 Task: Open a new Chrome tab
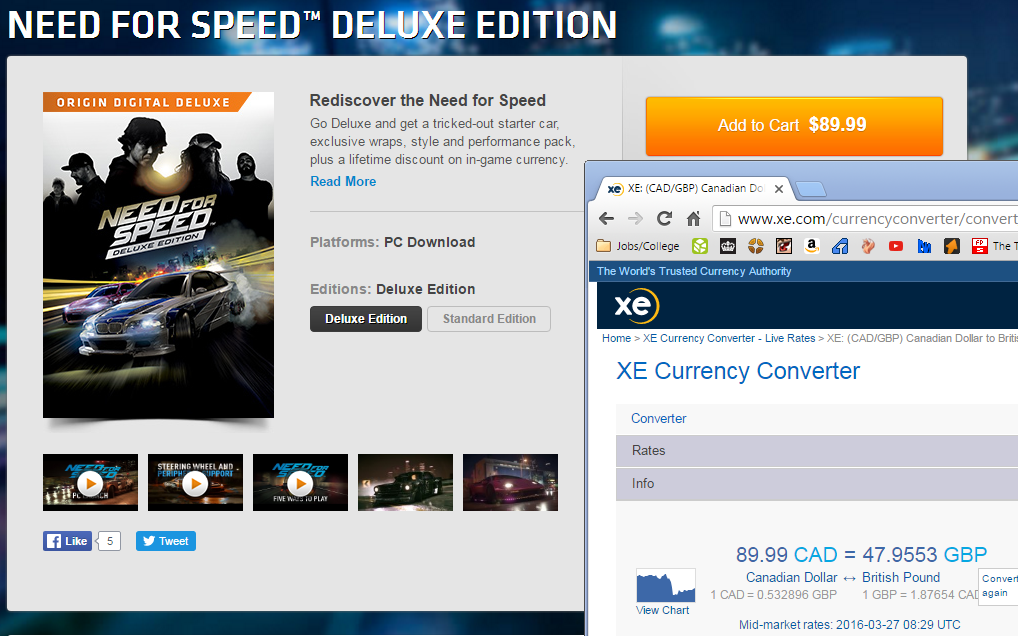(810, 189)
